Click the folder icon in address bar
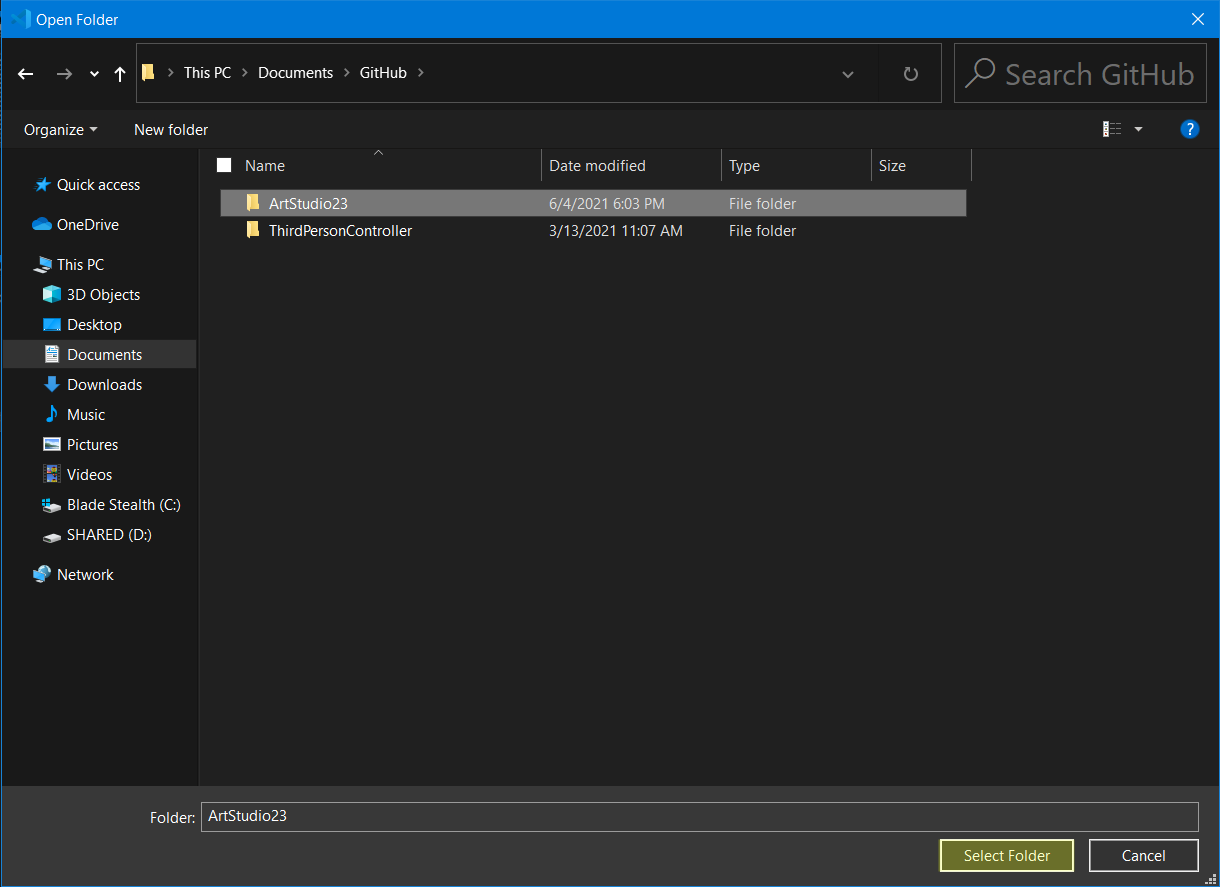The width and height of the screenshot is (1220, 887). (x=149, y=72)
